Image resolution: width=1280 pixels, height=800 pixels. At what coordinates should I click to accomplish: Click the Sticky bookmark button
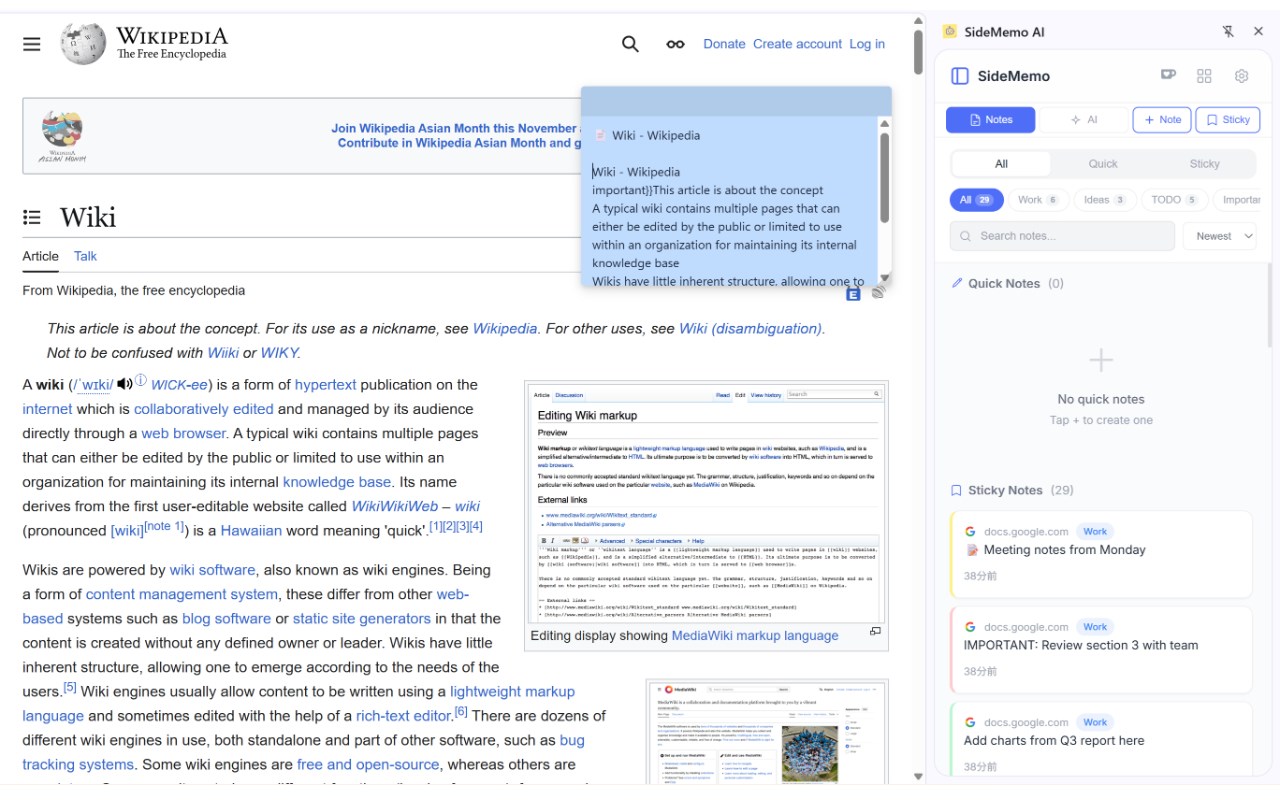(1228, 120)
